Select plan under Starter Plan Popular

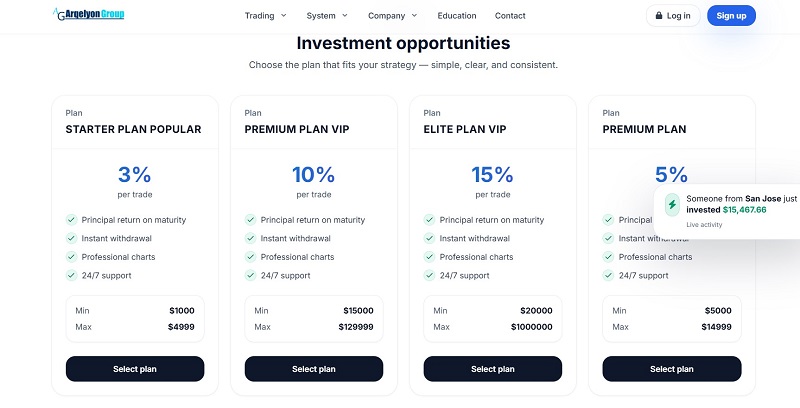coord(135,369)
